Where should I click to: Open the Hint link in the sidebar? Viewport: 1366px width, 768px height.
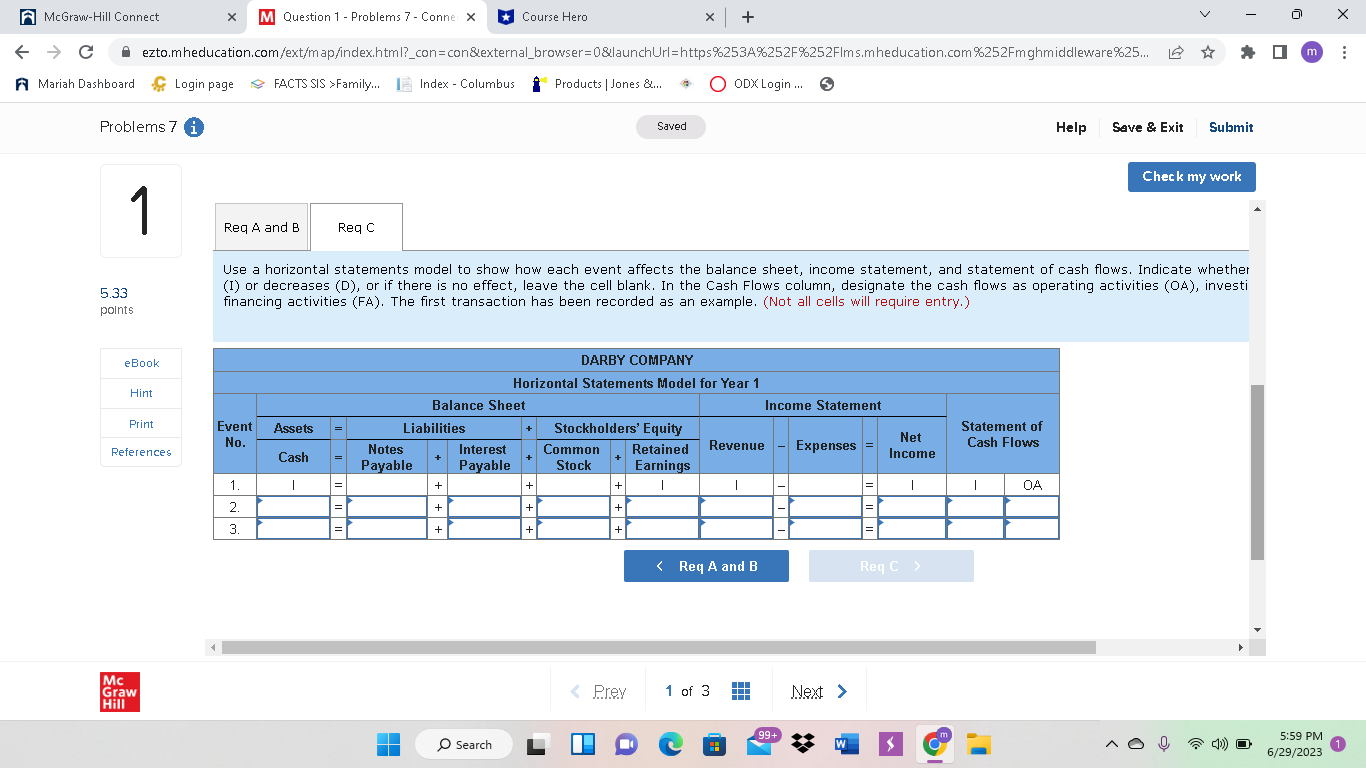tap(140, 393)
